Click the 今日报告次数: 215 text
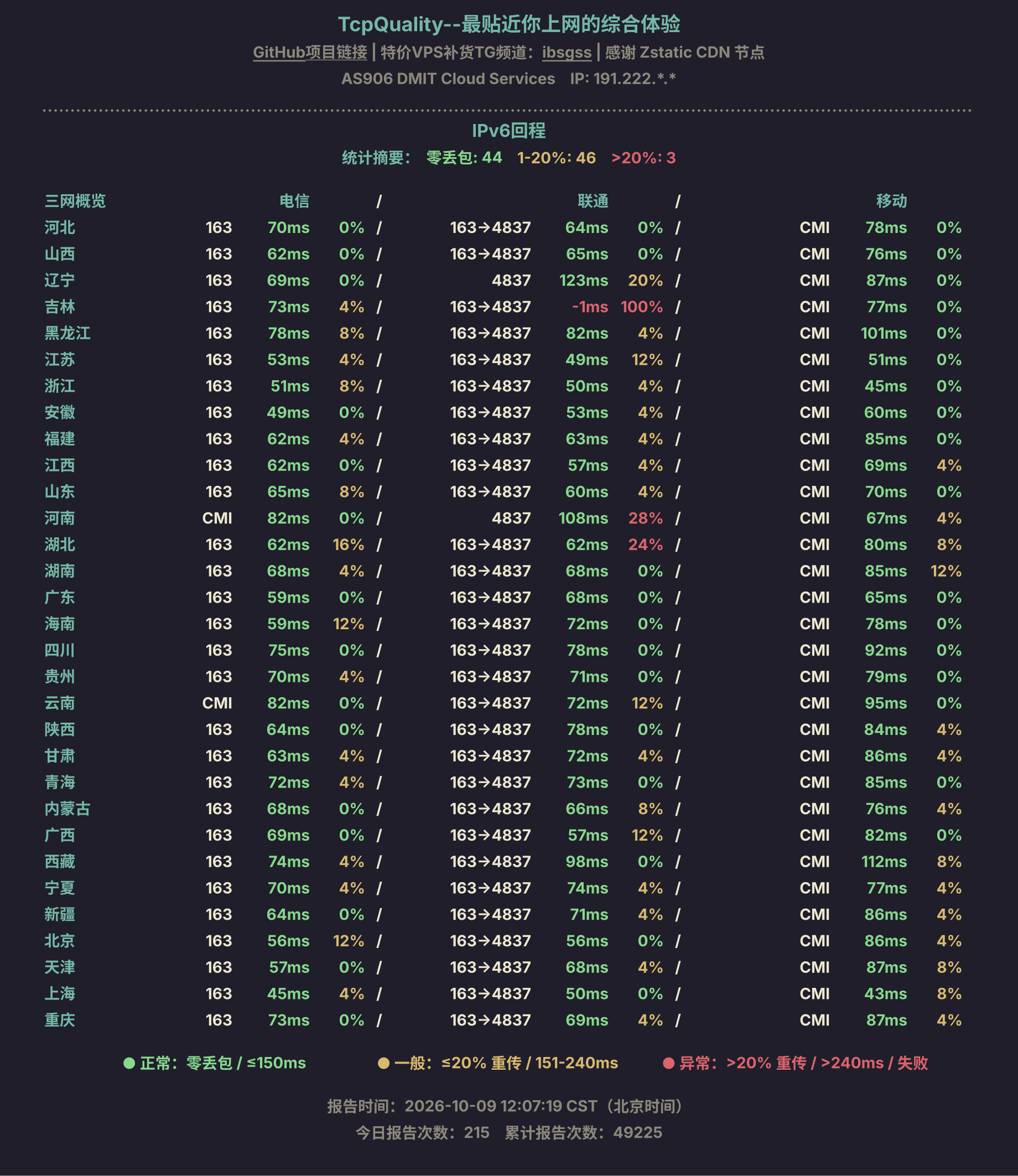The height and width of the screenshot is (1176, 1018). pyautogui.click(x=423, y=1132)
